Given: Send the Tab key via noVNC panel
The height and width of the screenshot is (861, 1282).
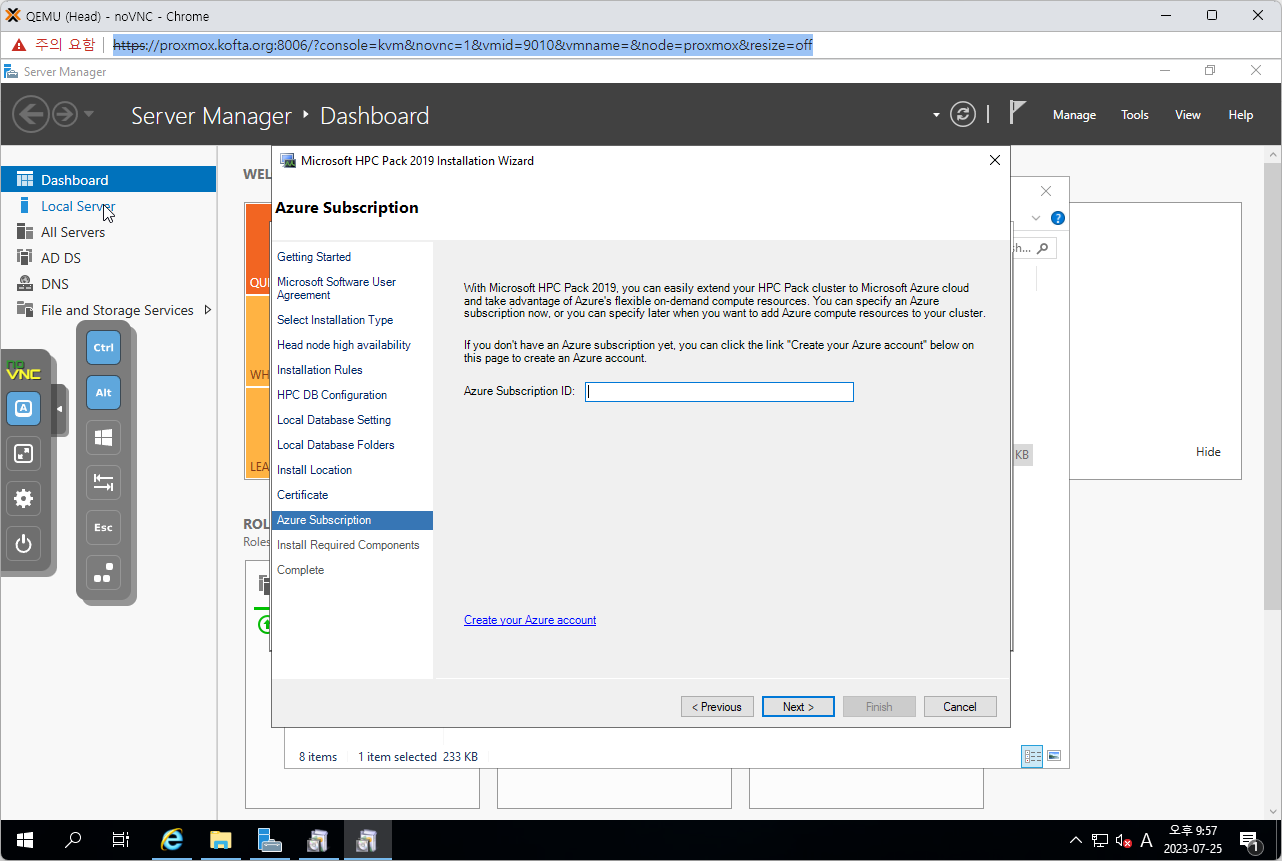Looking at the screenshot, I should click(103, 482).
